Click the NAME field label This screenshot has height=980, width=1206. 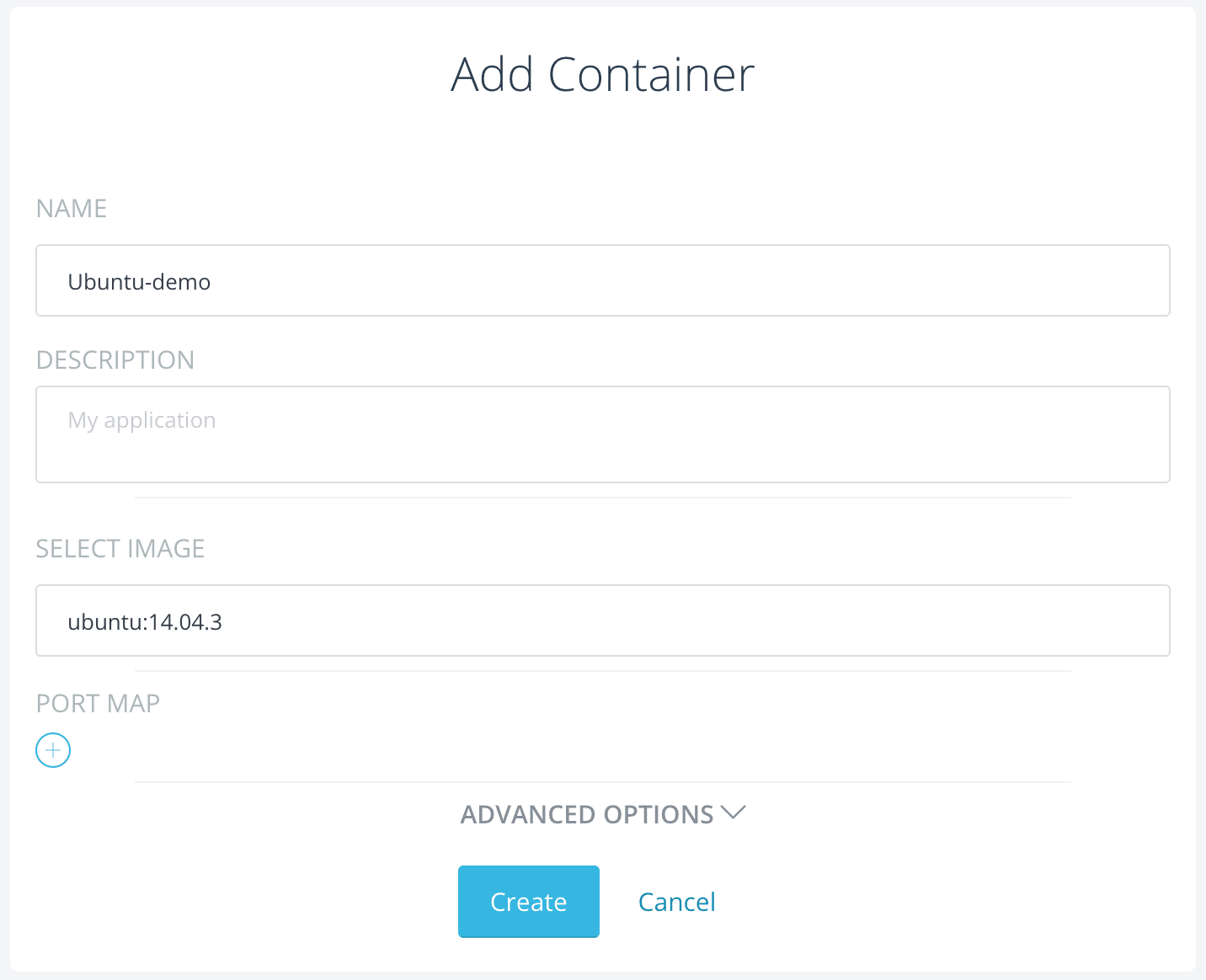[x=72, y=209]
